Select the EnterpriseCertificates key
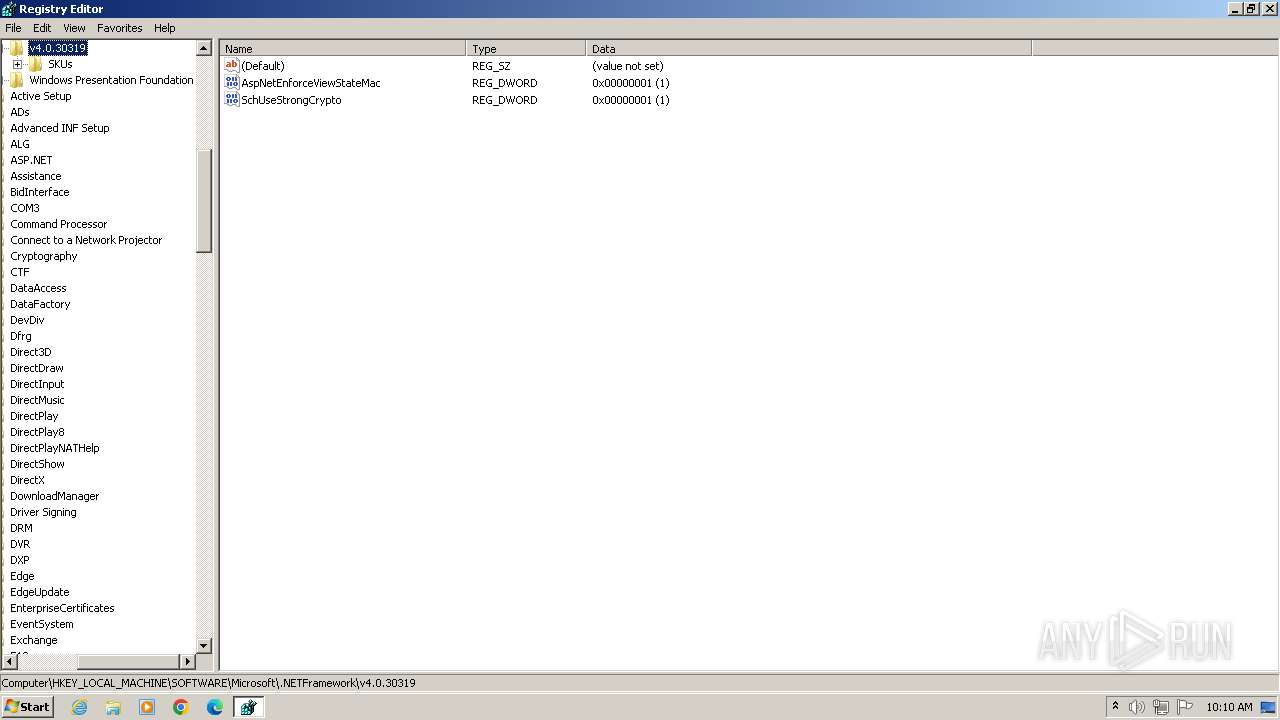This screenshot has width=1280, height=720. (x=62, y=608)
